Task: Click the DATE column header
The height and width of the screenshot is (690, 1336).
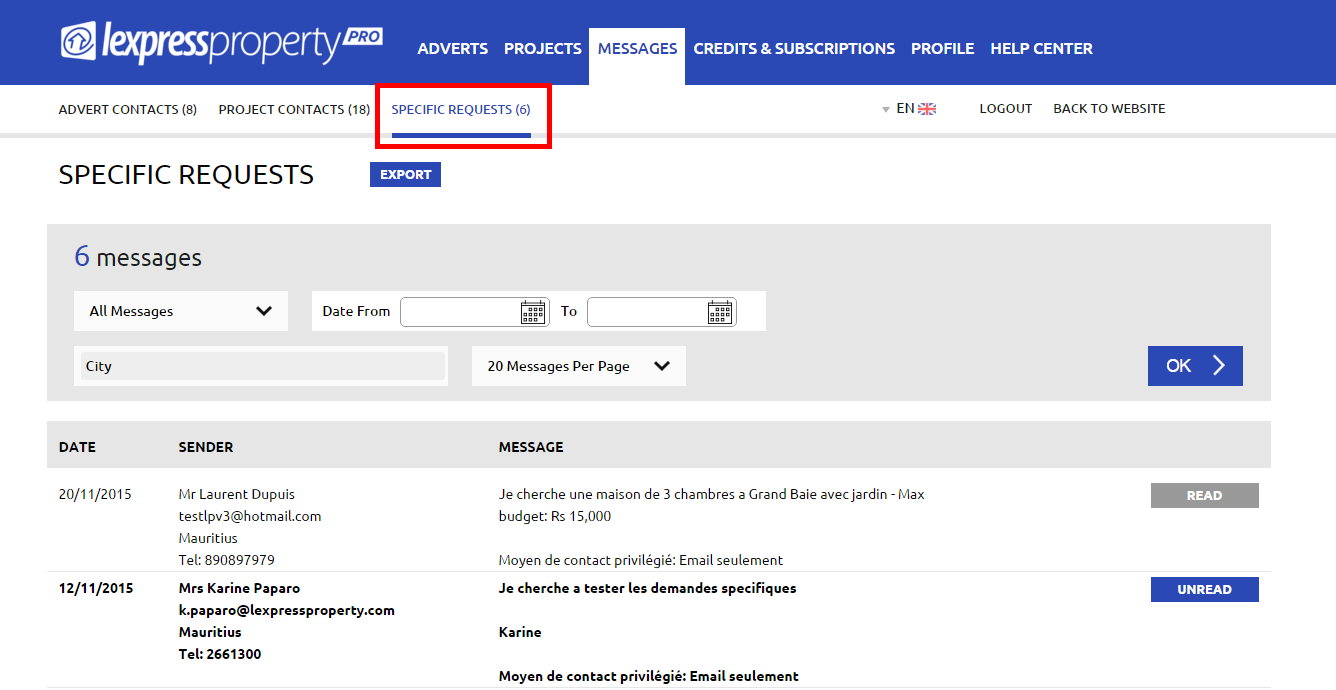Action: click(x=77, y=447)
